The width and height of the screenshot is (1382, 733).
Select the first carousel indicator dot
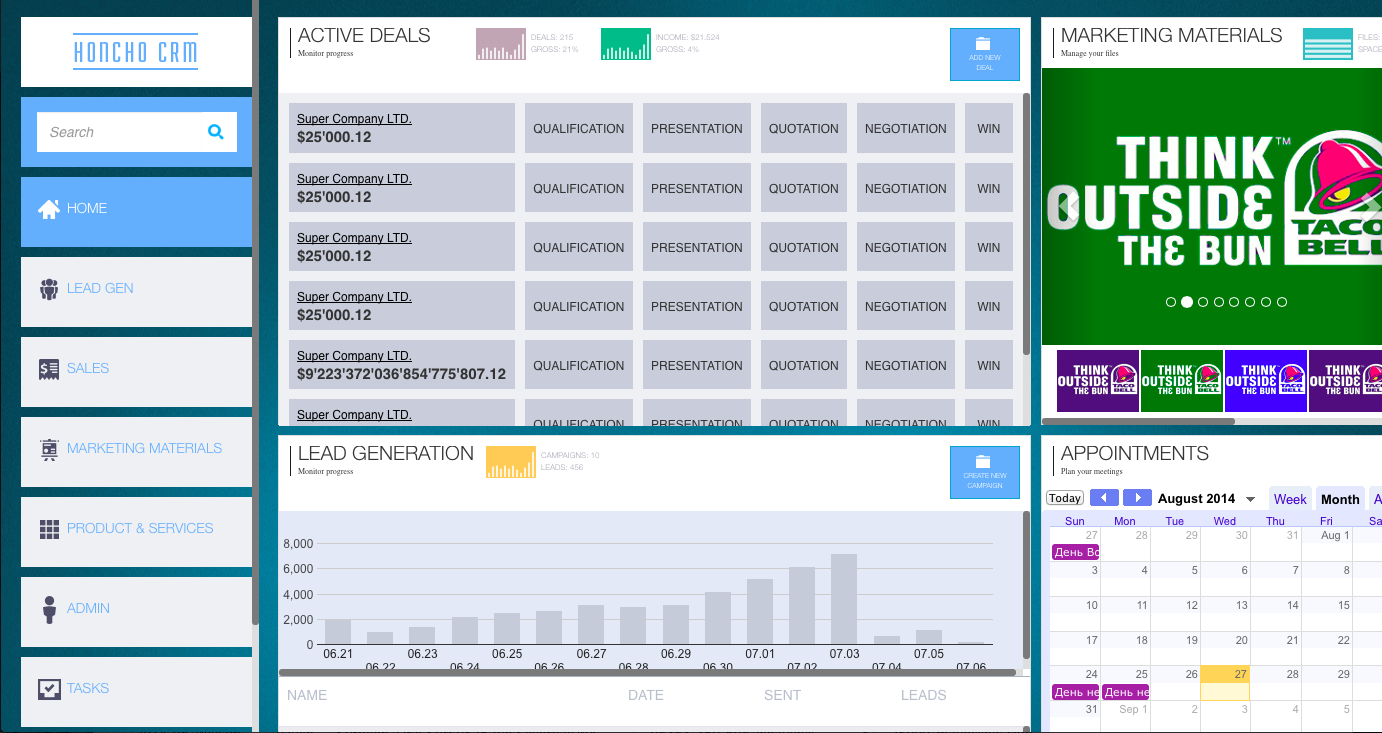pyautogui.click(x=1171, y=302)
